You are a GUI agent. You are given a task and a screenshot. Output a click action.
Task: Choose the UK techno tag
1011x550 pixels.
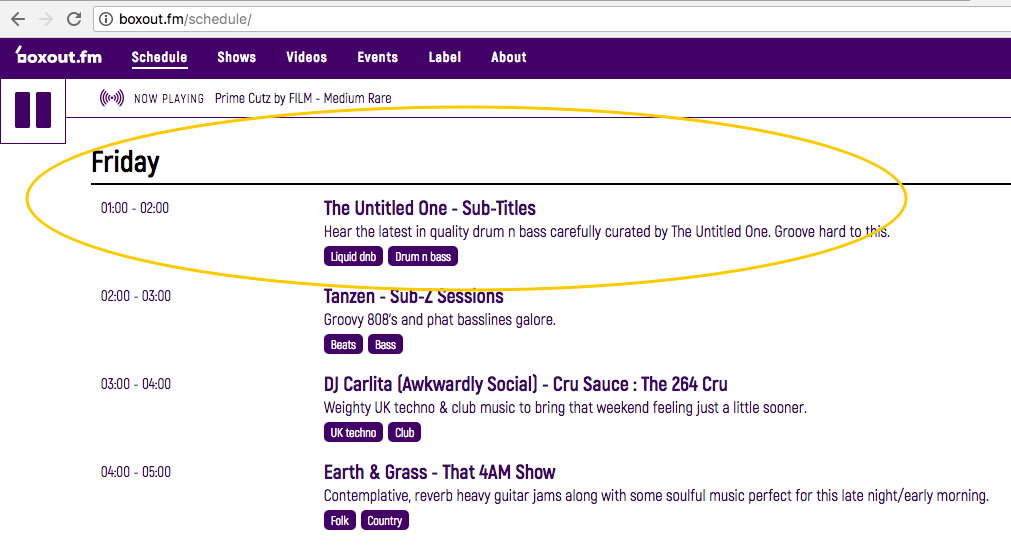tap(353, 432)
